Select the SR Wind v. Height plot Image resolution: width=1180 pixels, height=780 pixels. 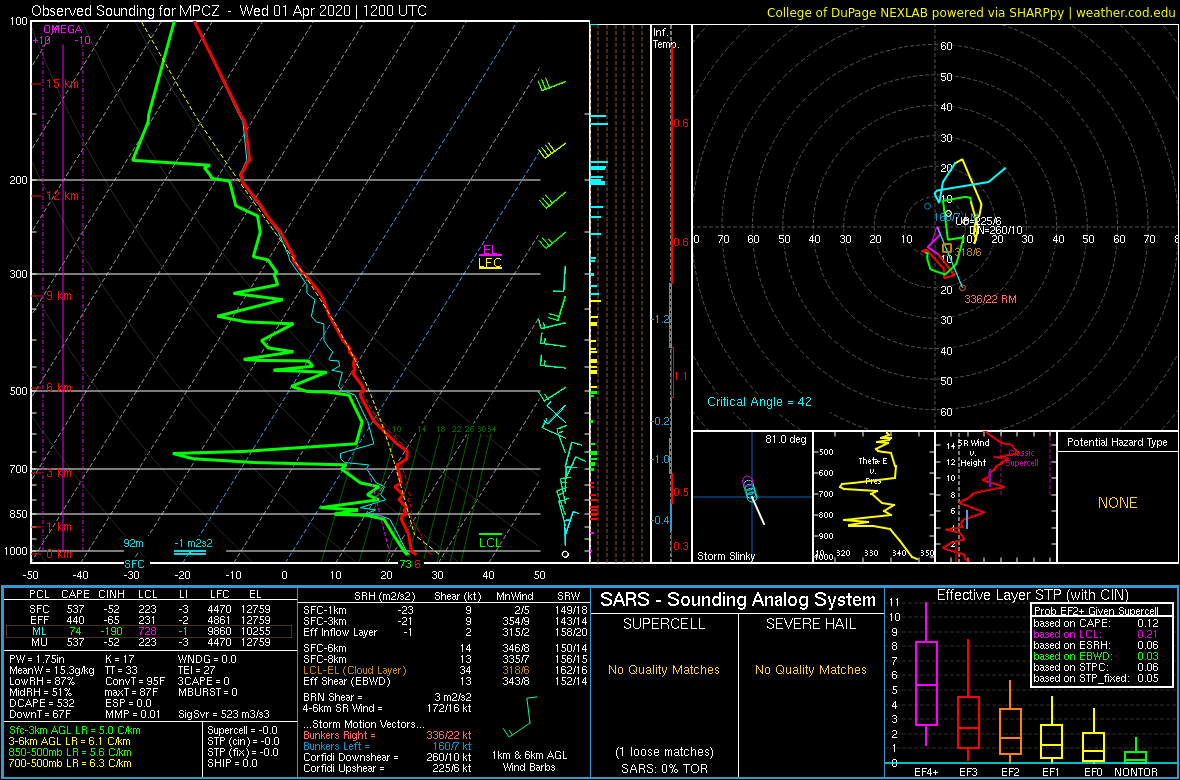click(x=995, y=497)
